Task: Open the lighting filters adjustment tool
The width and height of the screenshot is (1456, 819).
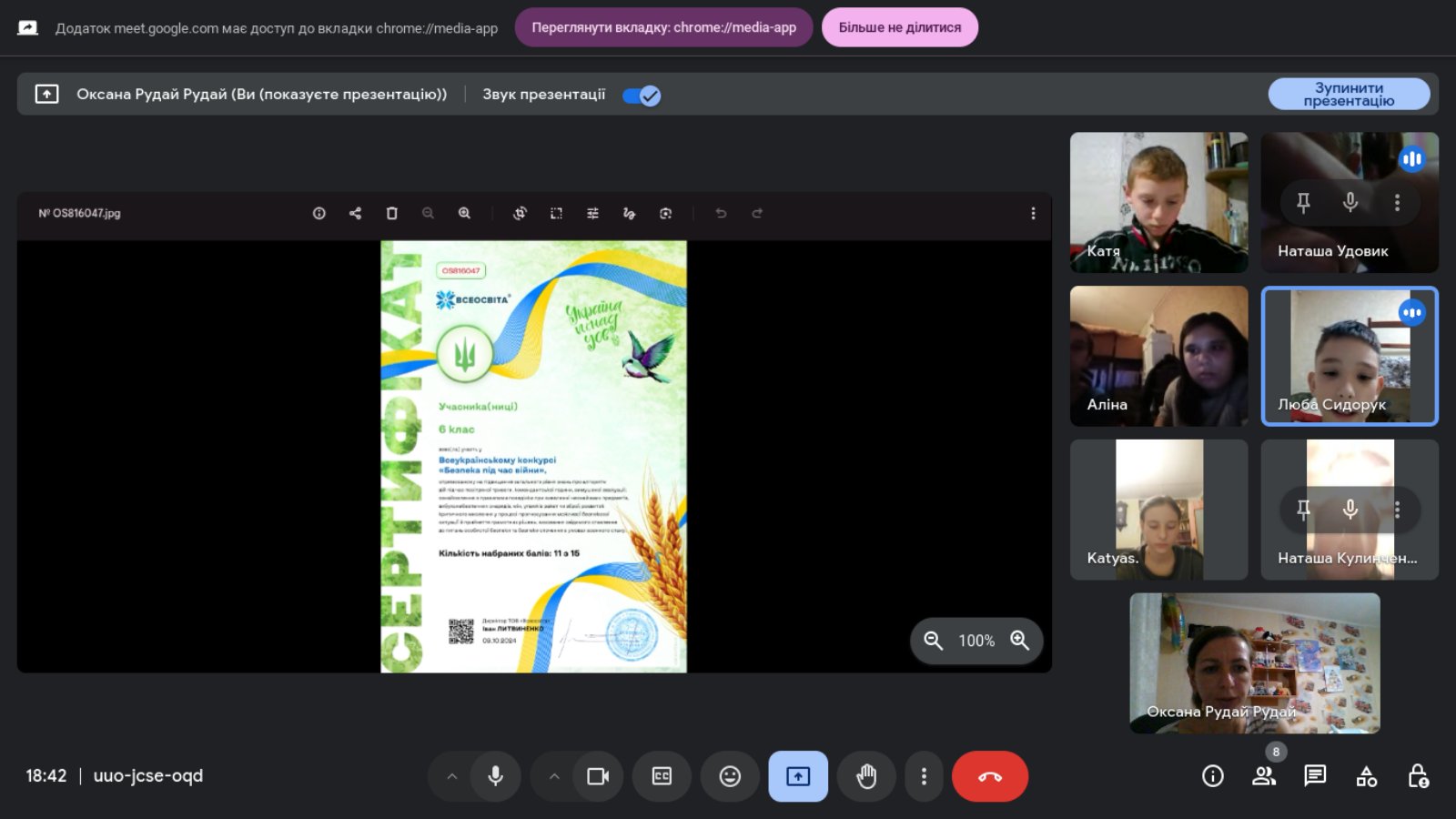Action: 592,213
